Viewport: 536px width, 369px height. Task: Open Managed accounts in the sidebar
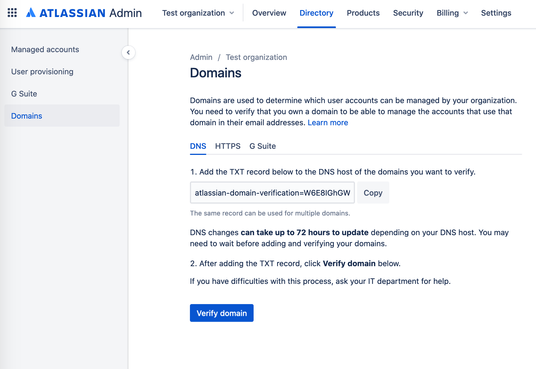(x=62, y=50)
